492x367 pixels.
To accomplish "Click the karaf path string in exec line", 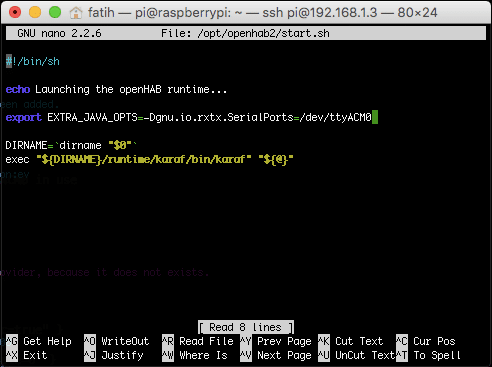I will click(x=143, y=159).
